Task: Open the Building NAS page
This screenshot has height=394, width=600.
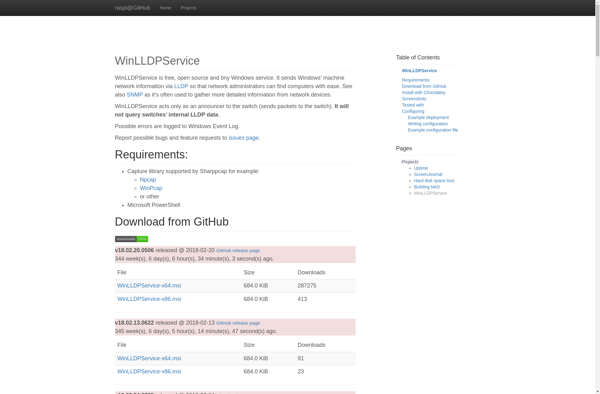Action: point(427,187)
